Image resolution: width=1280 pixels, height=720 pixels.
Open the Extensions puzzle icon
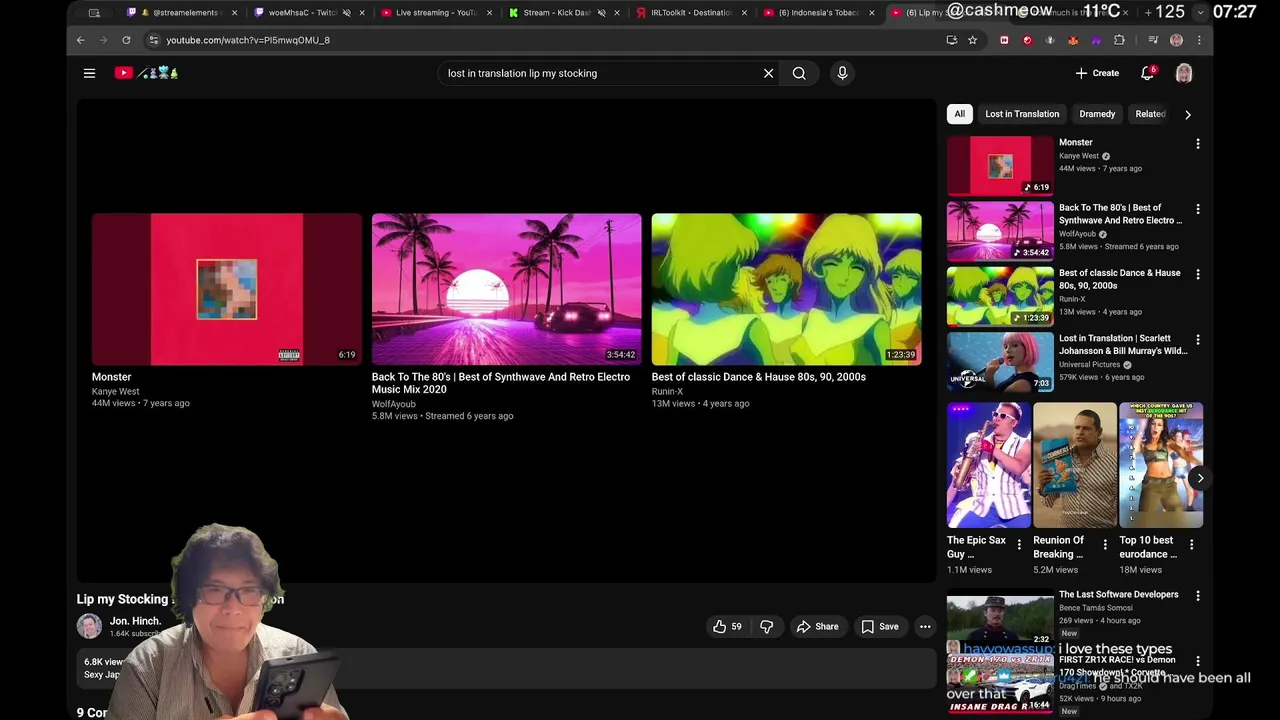click(x=1119, y=40)
